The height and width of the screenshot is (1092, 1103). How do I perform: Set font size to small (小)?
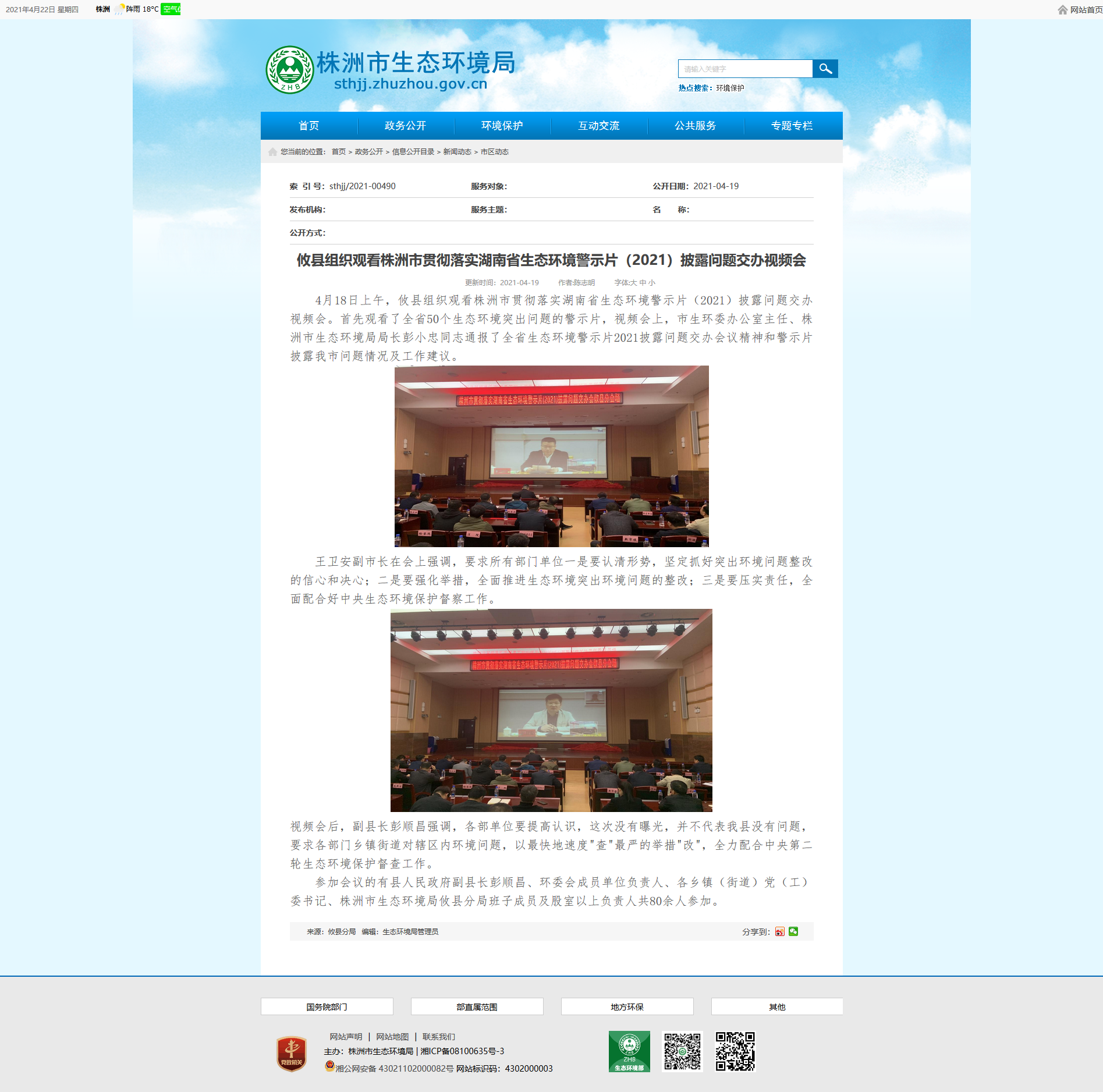652,283
